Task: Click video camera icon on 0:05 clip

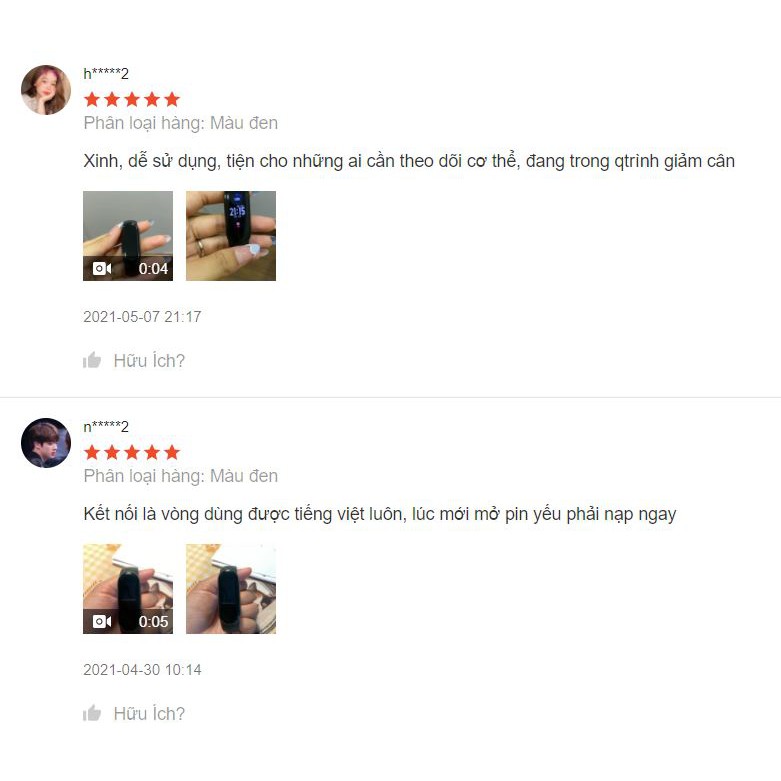Action: tap(102, 622)
